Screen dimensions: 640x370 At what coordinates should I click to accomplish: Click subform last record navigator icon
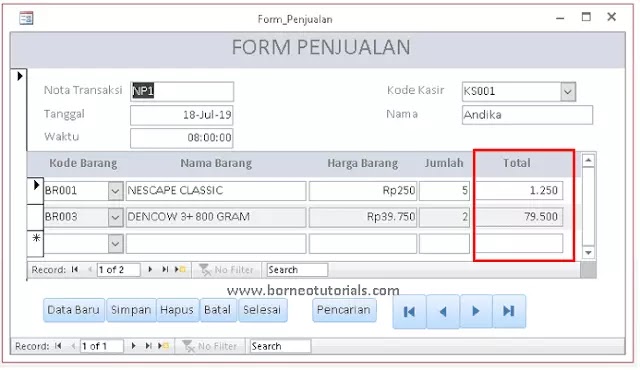click(165, 269)
